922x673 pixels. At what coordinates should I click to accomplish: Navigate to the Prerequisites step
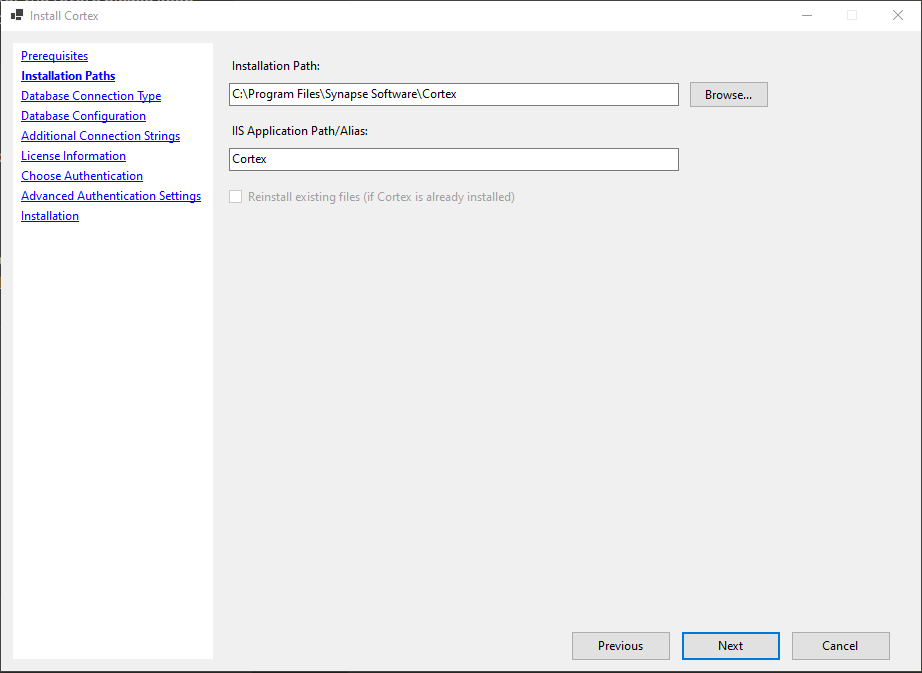coord(54,55)
